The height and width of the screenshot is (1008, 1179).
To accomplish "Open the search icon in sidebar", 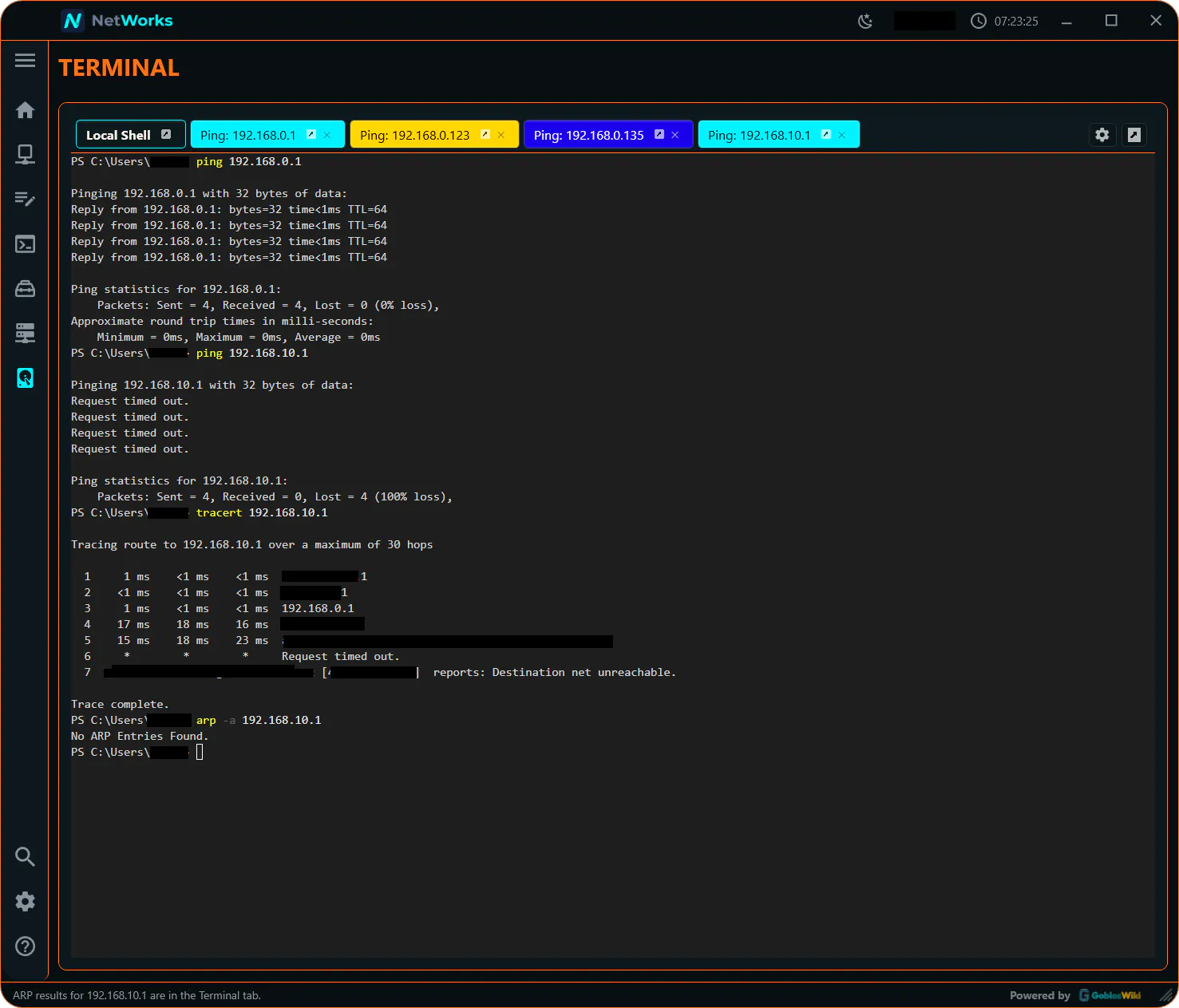I will click(x=25, y=856).
